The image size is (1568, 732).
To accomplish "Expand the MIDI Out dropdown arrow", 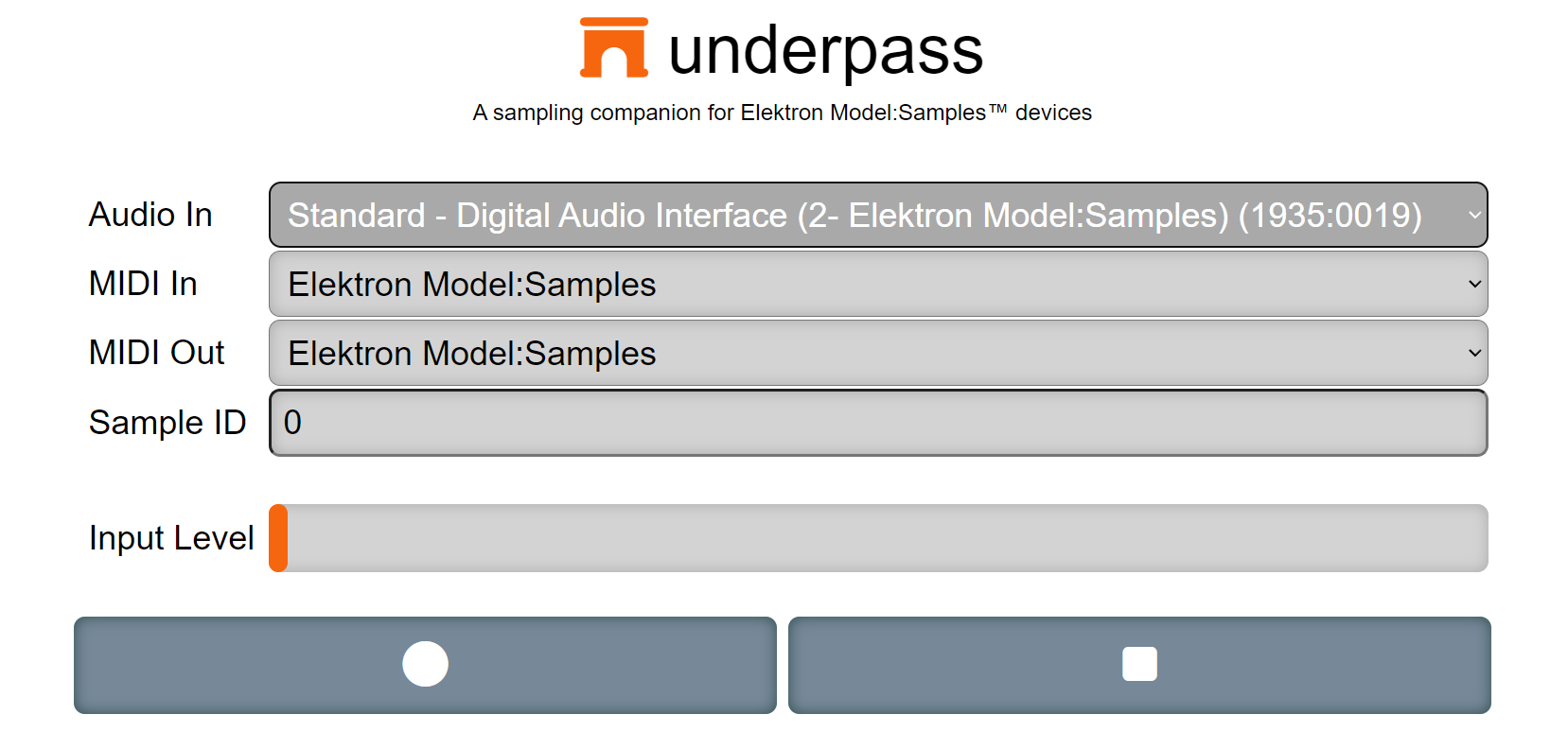I will [1474, 353].
